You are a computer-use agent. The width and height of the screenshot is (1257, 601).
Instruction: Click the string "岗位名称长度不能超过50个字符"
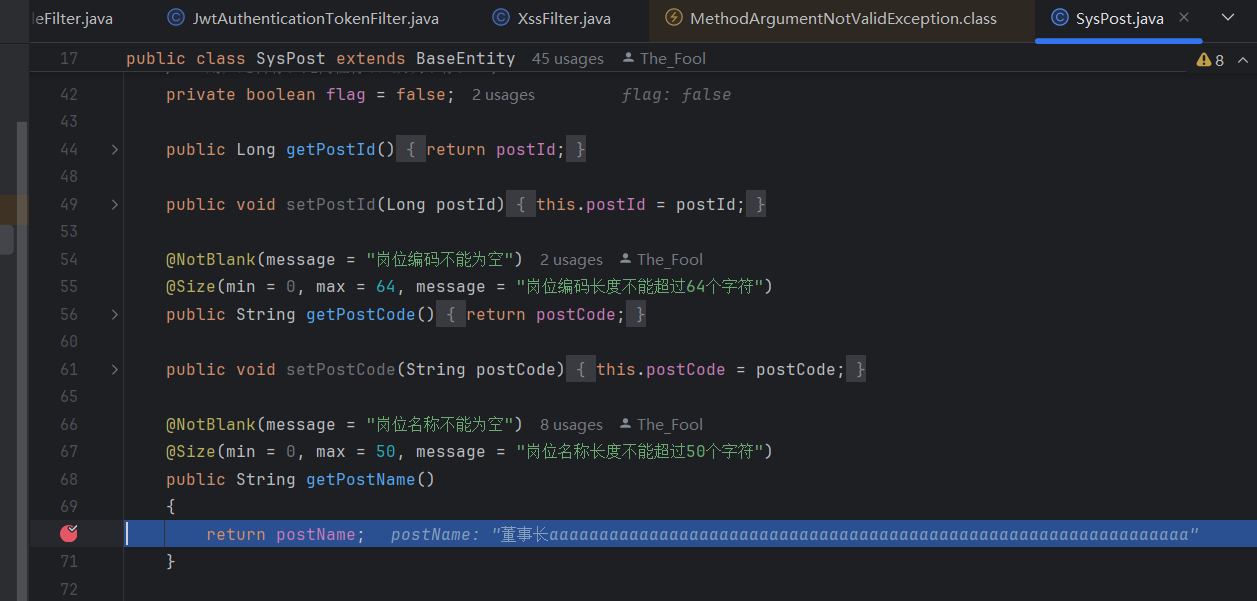click(640, 452)
